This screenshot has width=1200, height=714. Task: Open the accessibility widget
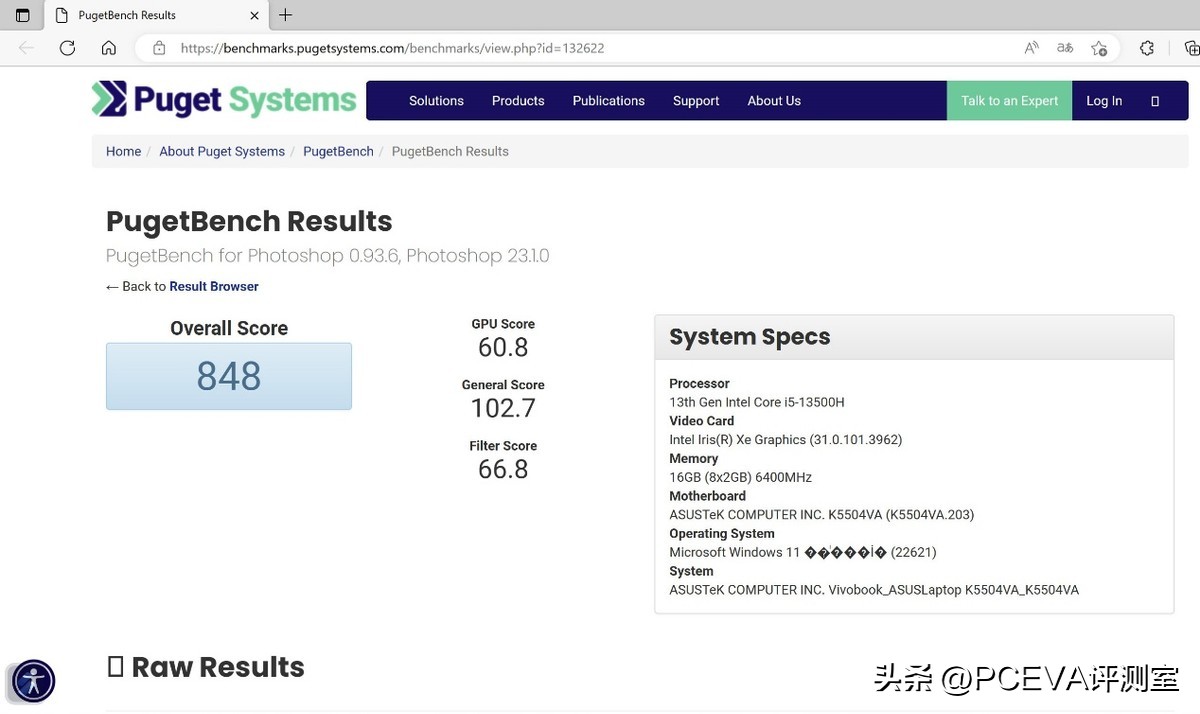tap(32, 681)
